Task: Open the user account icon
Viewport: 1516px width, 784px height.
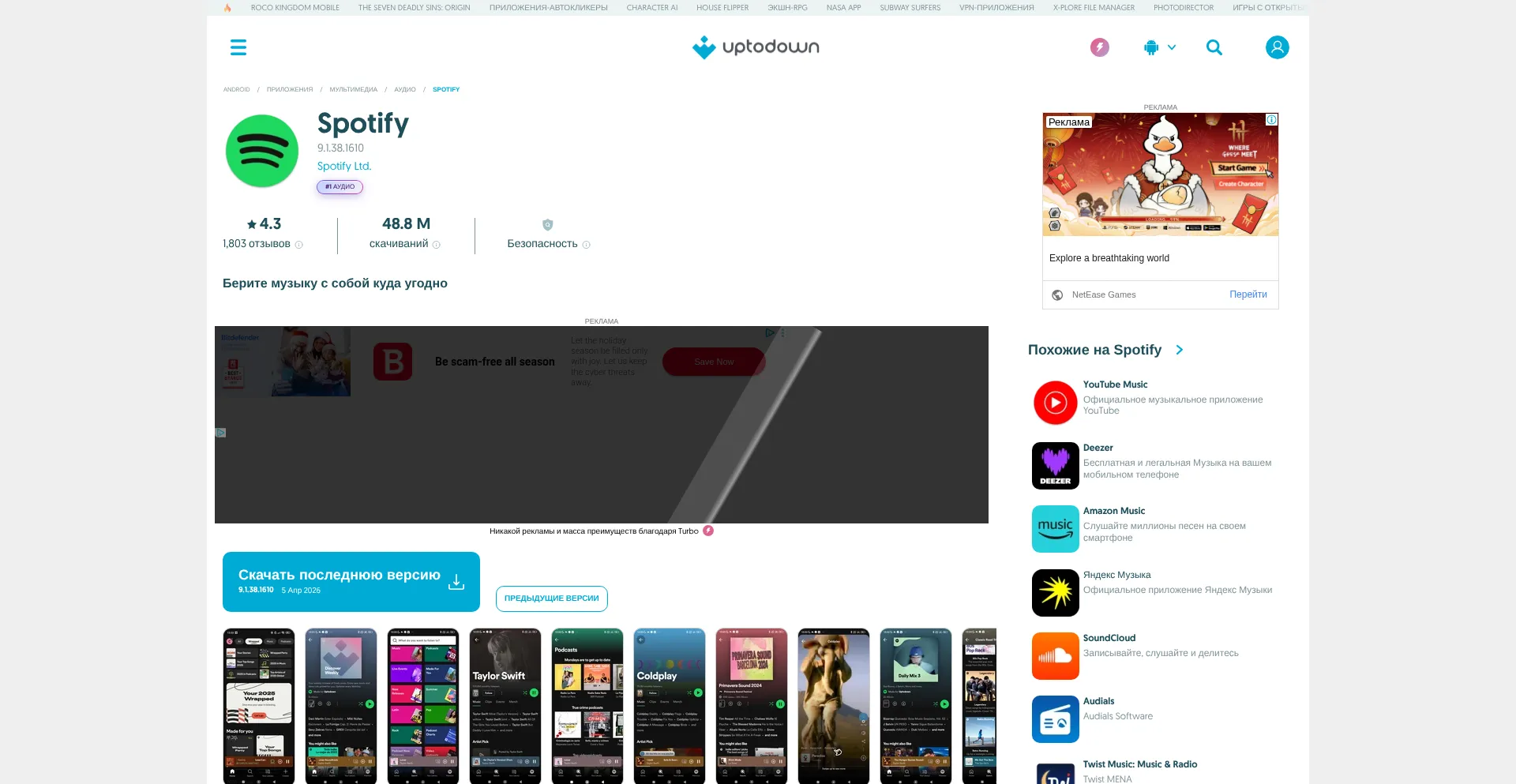Action: 1277,47
